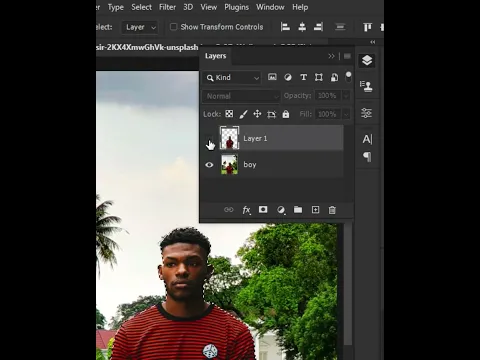Open the 3D menu
The height and width of the screenshot is (360, 480).
(x=188, y=7)
